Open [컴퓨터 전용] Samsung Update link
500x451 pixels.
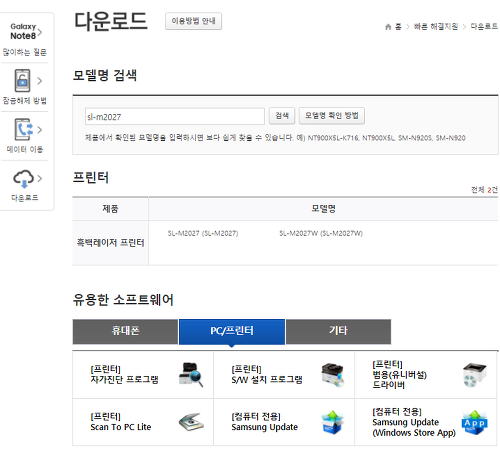click(x=265, y=422)
